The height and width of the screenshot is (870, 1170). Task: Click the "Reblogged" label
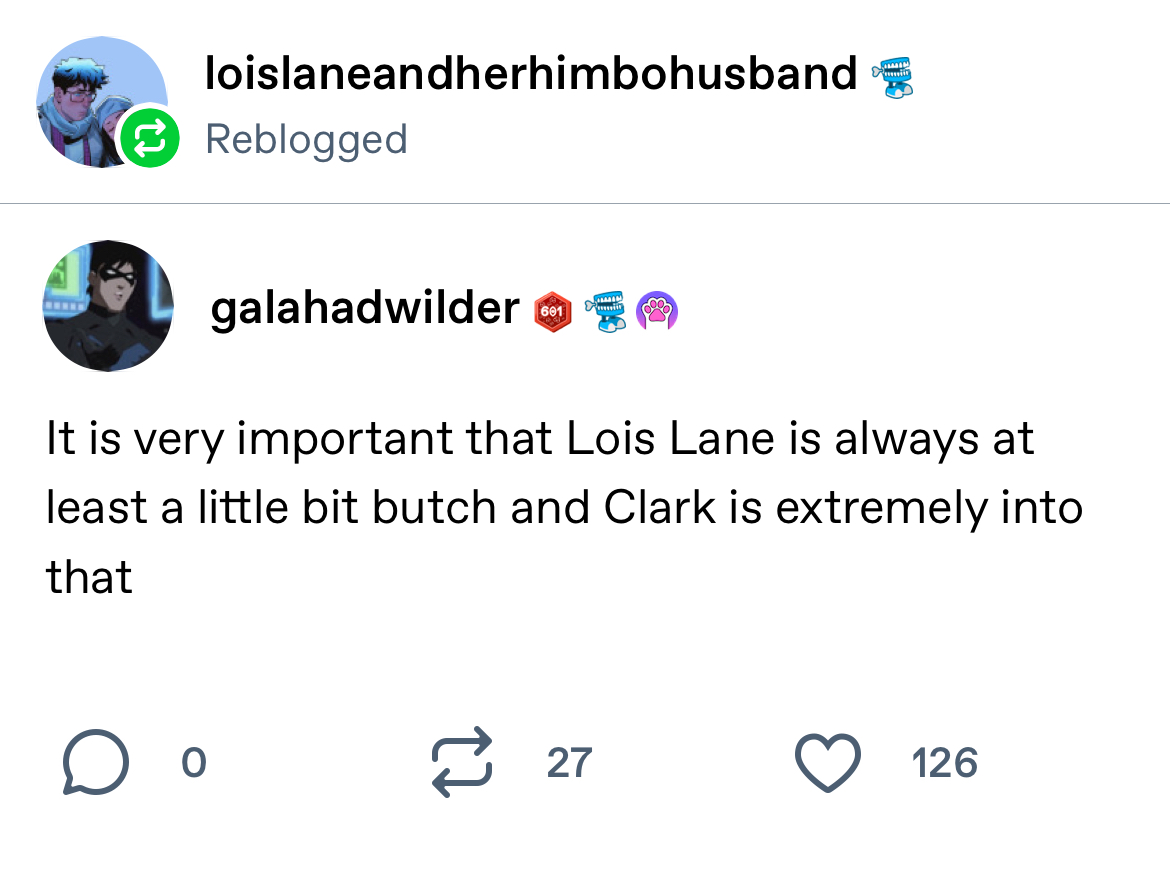pos(306,139)
